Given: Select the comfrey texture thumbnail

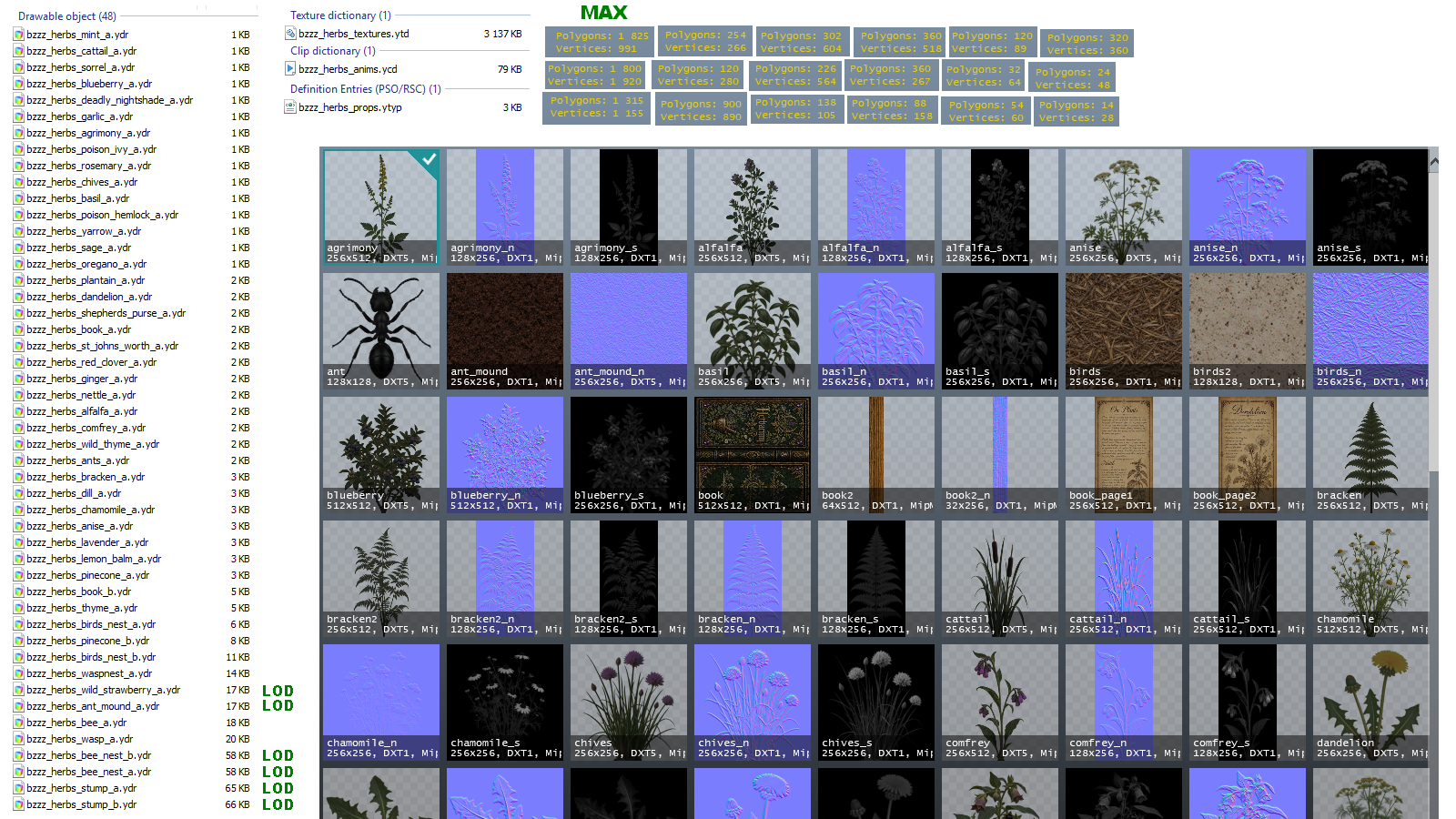Looking at the screenshot, I should coord(1000,703).
